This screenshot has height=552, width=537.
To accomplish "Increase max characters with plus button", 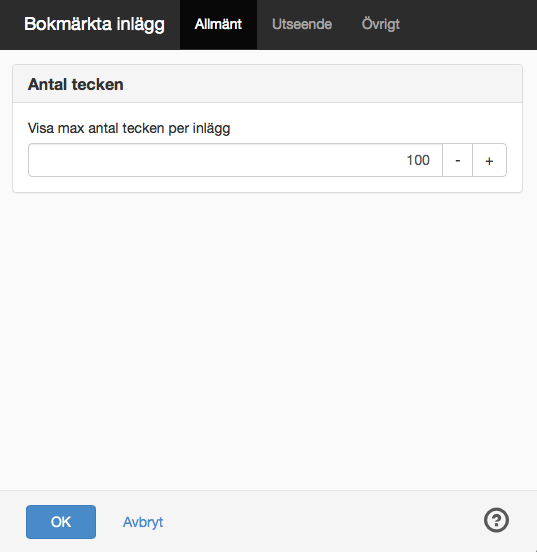I will pyautogui.click(x=489, y=160).
